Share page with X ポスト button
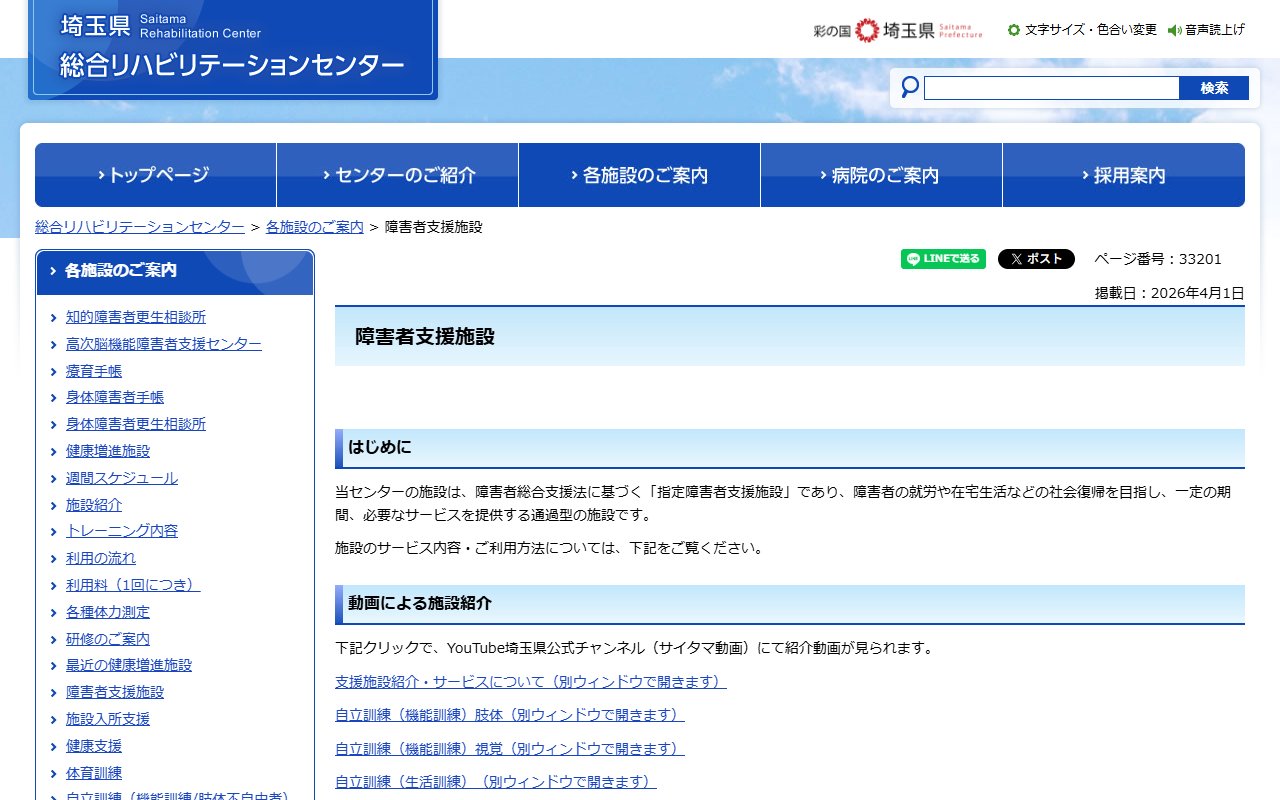 [x=1036, y=259]
